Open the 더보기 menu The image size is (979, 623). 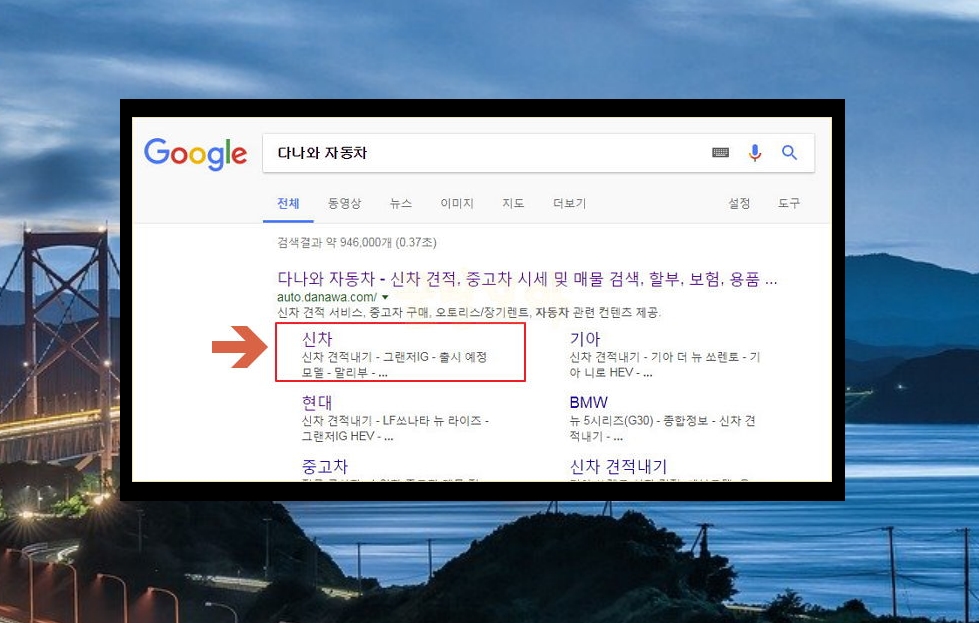569,204
